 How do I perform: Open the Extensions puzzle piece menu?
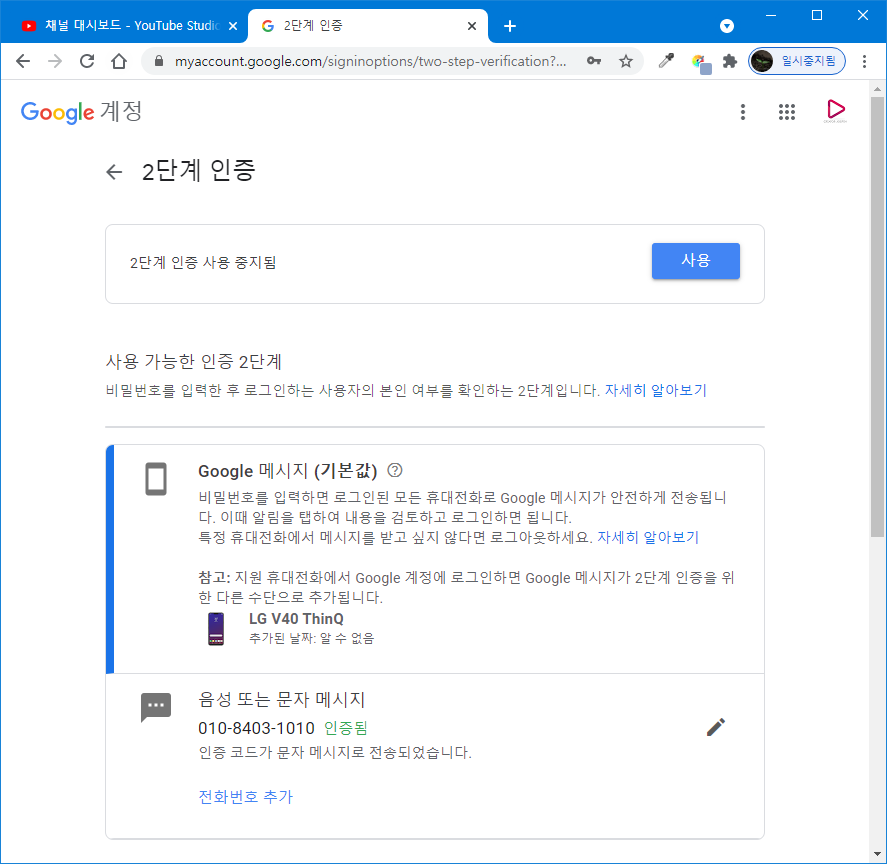pyautogui.click(x=730, y=61)
